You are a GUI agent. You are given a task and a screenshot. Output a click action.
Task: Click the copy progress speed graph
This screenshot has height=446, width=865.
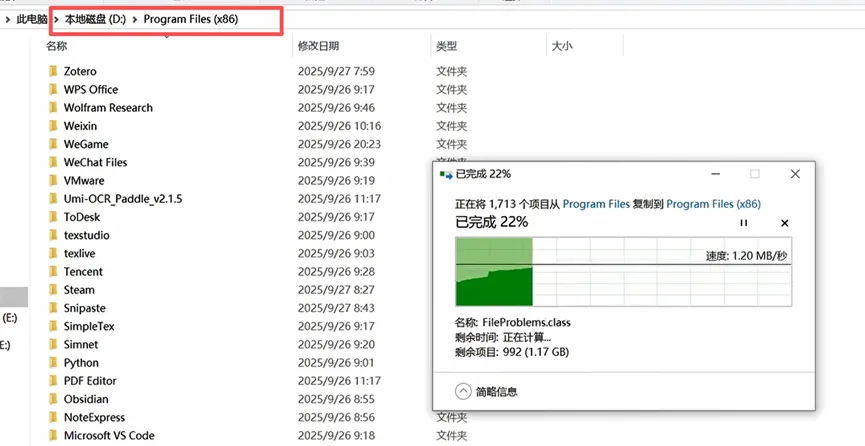pyautogui.click(x=623, y=272)
